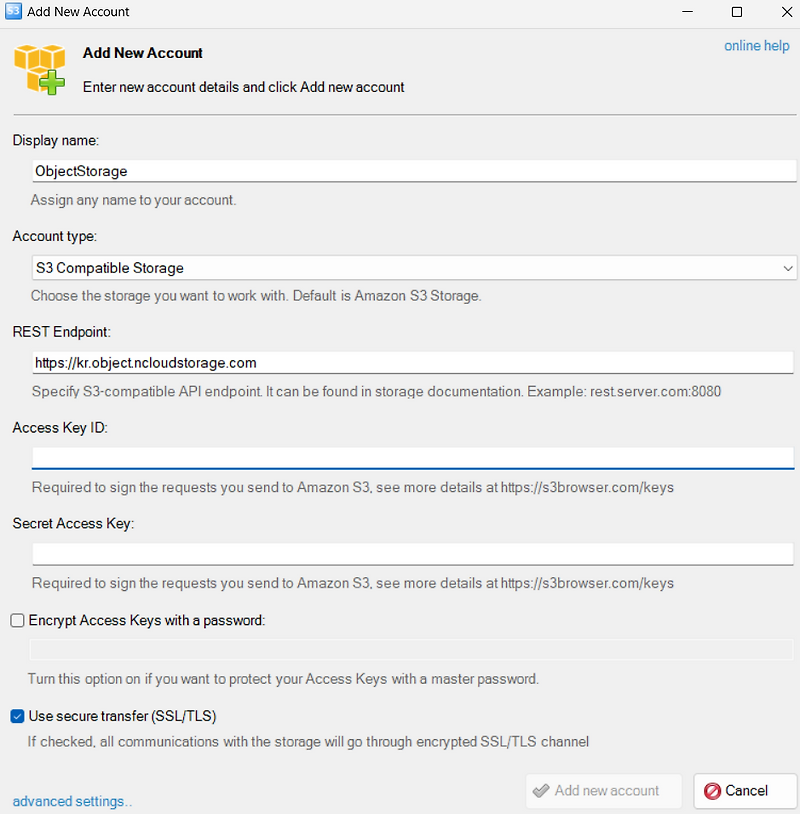Image resolution: width=800 pixels, height=814 pixels.
Task: Click the Add new account button
Action: (604, 791)
